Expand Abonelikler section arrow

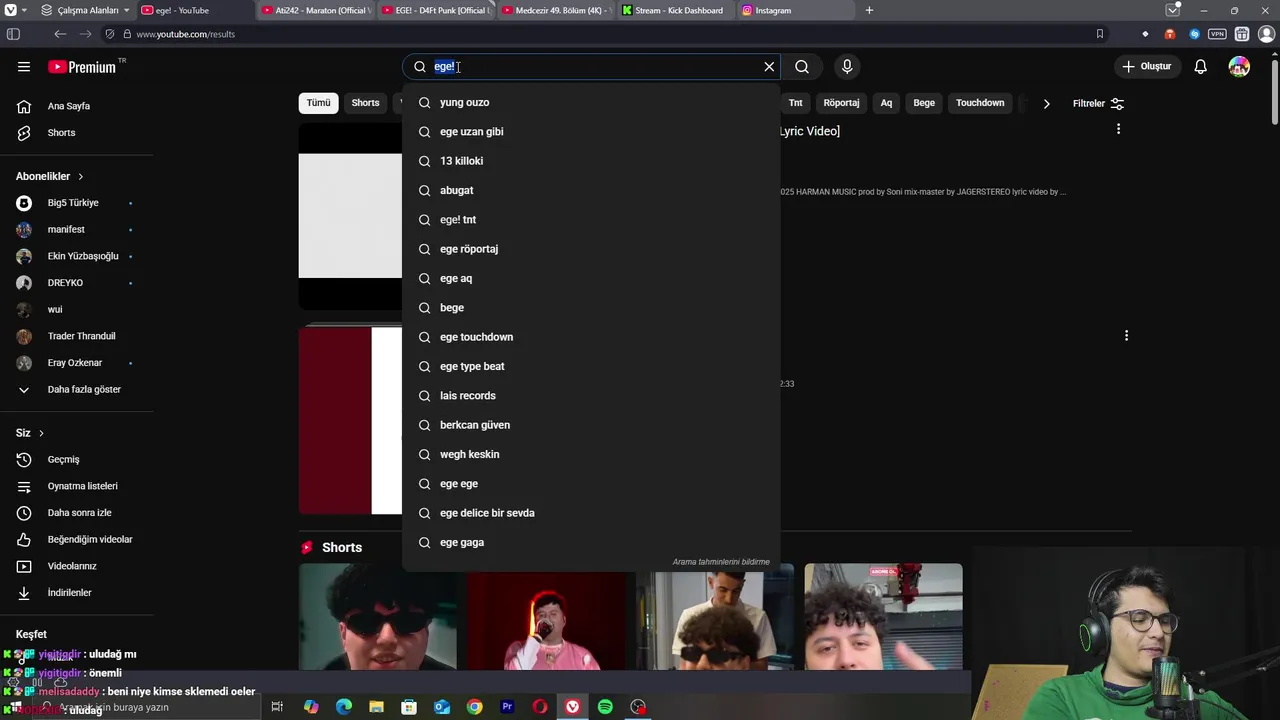(x=80, y=177)
